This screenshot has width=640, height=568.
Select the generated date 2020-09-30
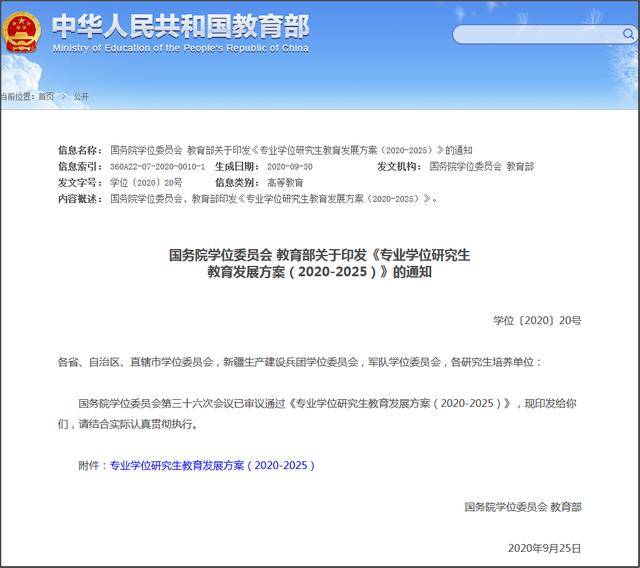pyautogui.click(x=290, y=166)
